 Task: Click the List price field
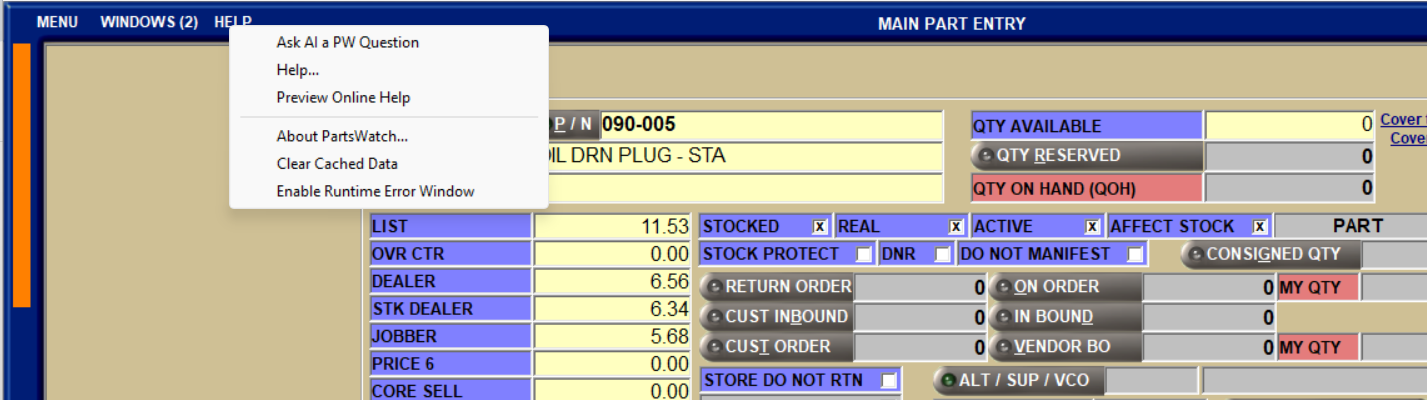612,227
